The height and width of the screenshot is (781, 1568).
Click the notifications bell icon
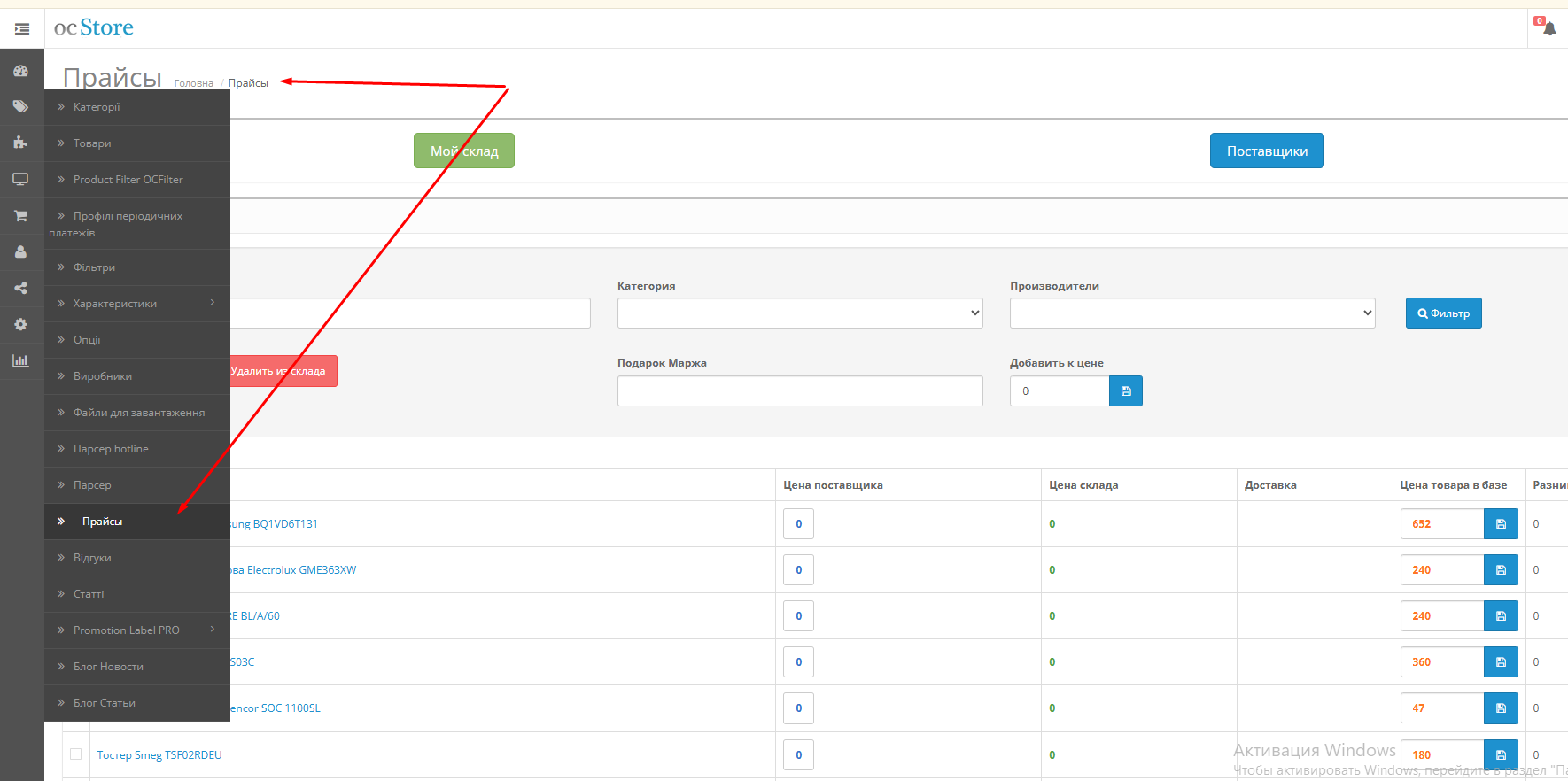click(x=1549, y=28)
